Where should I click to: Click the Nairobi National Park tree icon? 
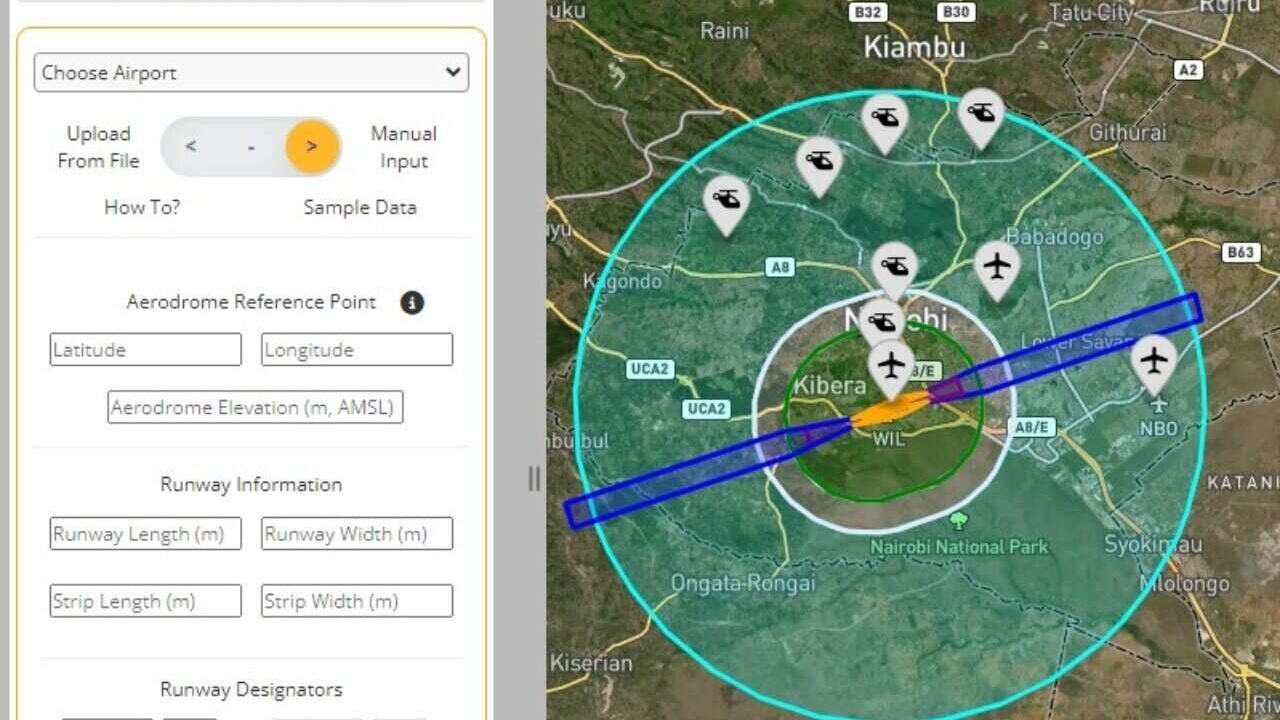tap(958, 520)
